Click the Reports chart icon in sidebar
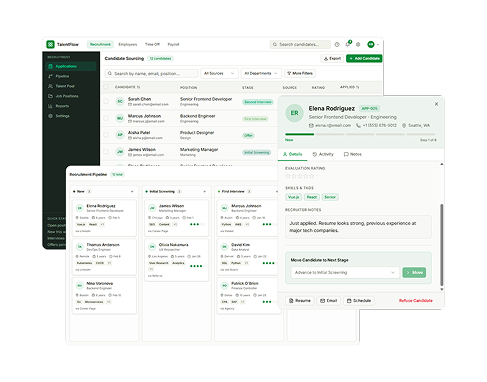This screenshot has height=382, width=487. (50, 106)
